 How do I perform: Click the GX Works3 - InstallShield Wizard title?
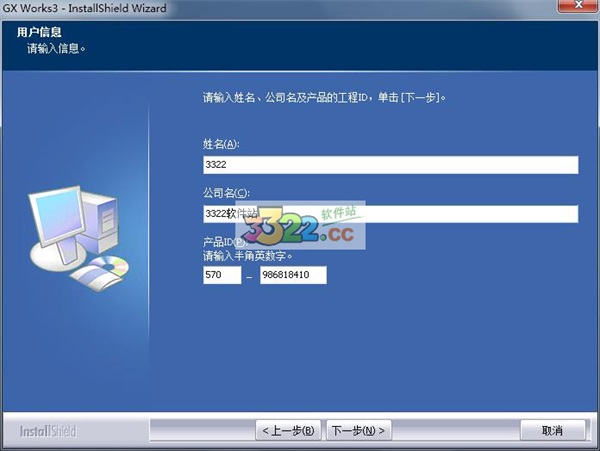click(x=85, y=8)
